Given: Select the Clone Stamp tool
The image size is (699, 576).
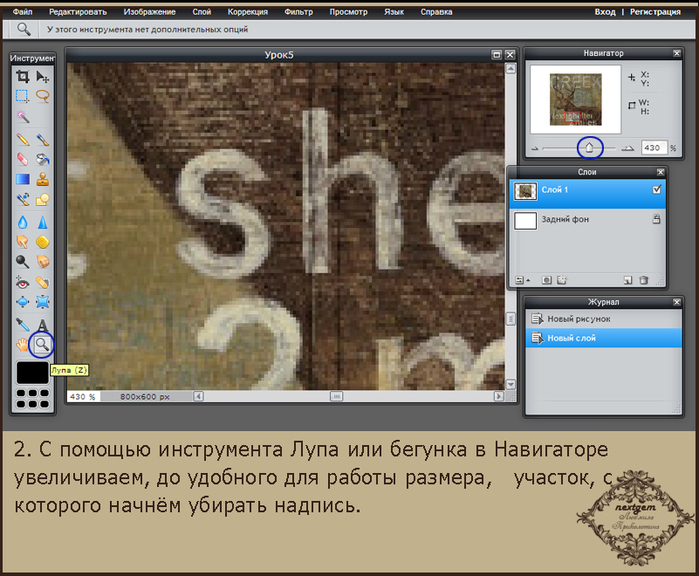Looking at the screenshot, I should pos(43,179).
